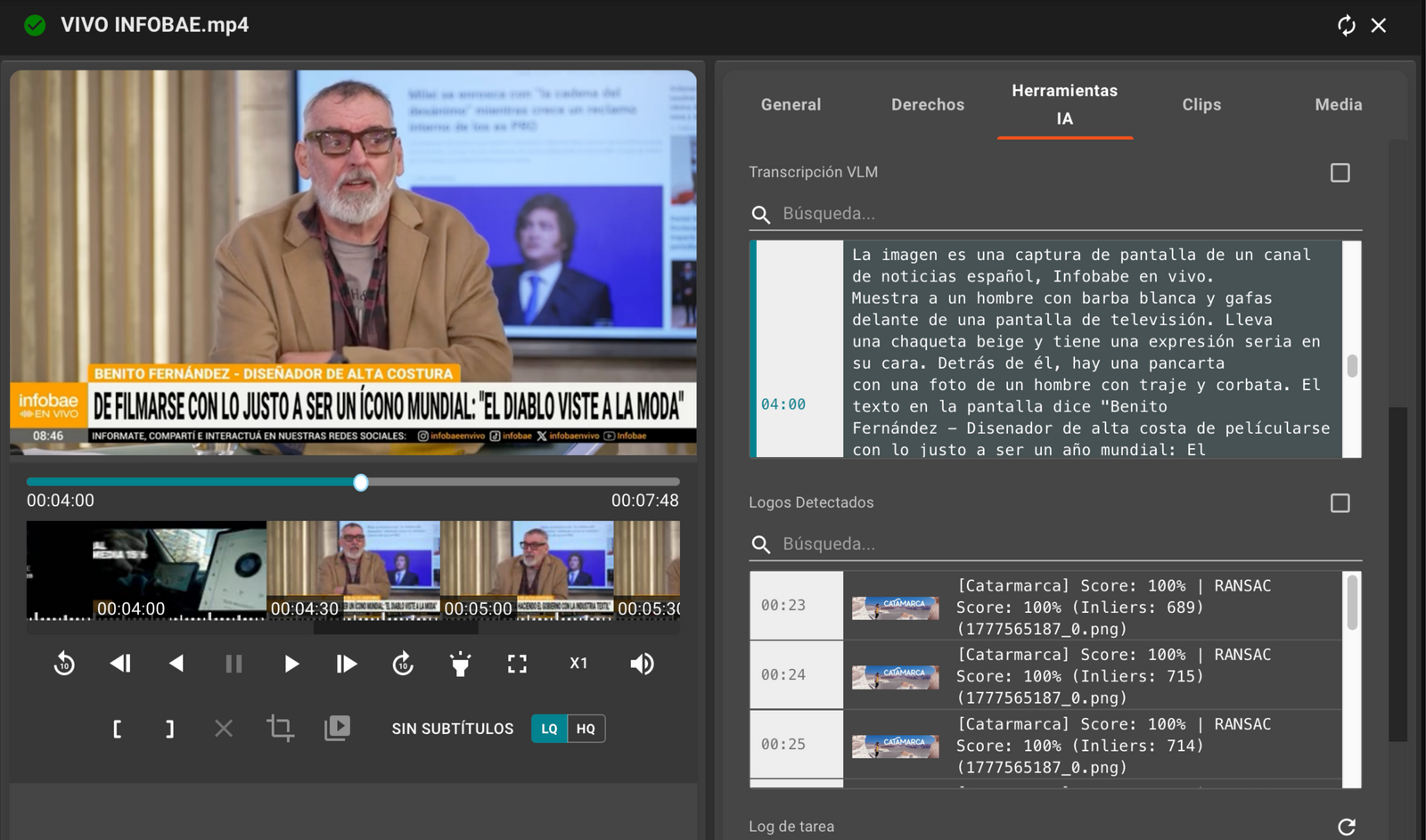Viewport: 1426px width, 840px height.
Task: Tick the Transcripción VLM checkbox
Action: 1340,172
